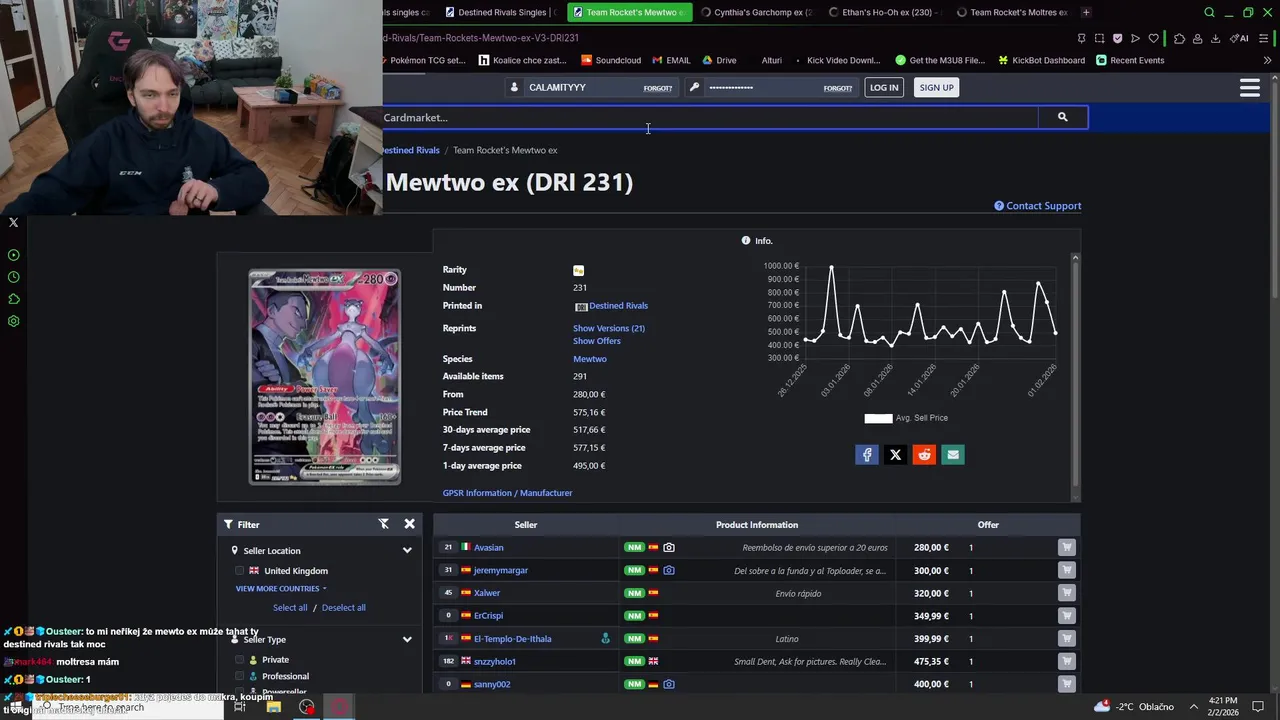Share the card via email icon

click(x=953, y=455)
